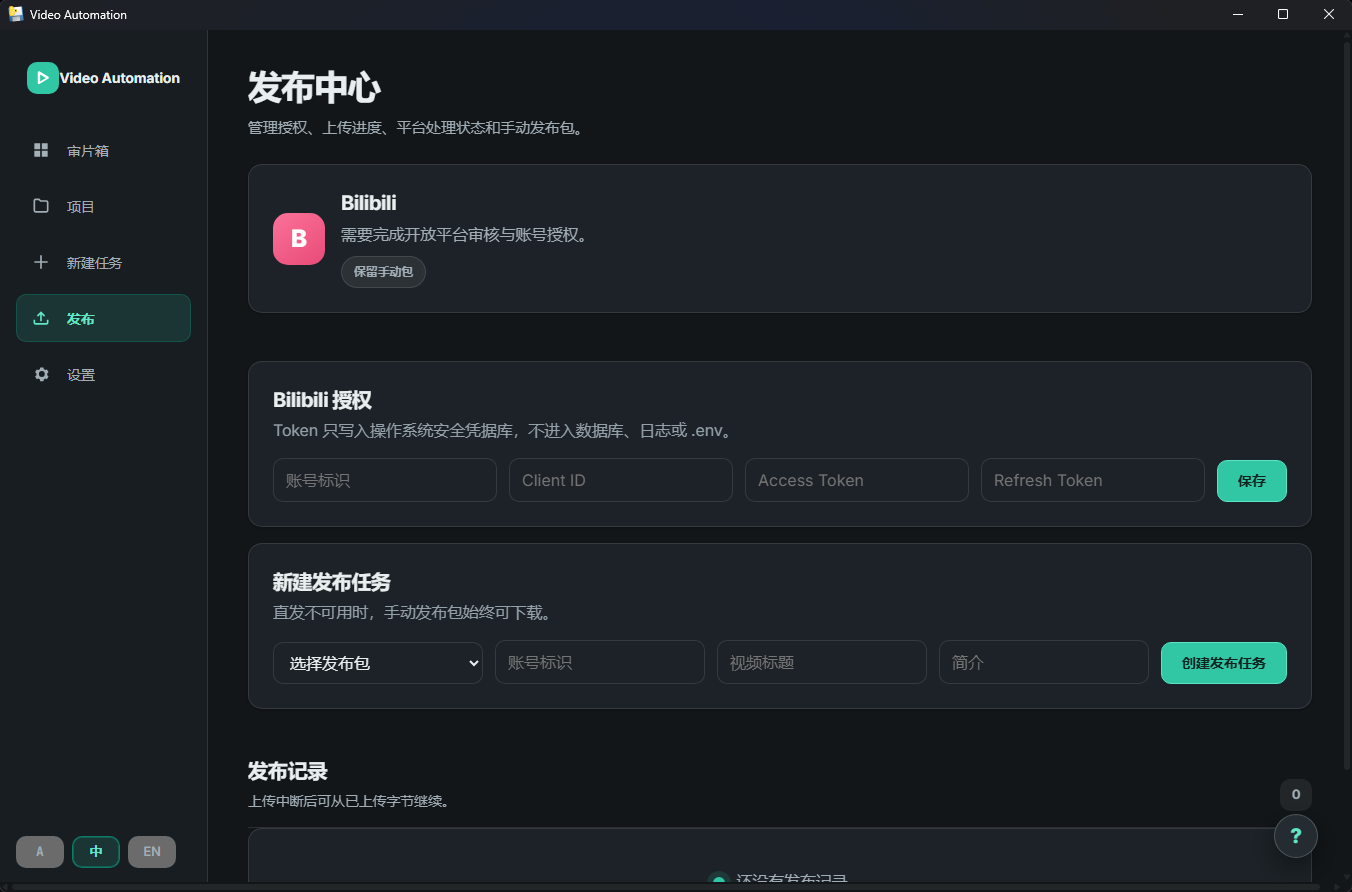The width and height of the screenshot is (1352, 892).
Task: Click the Video Automation title bar app icon
Action: point(16,14)
